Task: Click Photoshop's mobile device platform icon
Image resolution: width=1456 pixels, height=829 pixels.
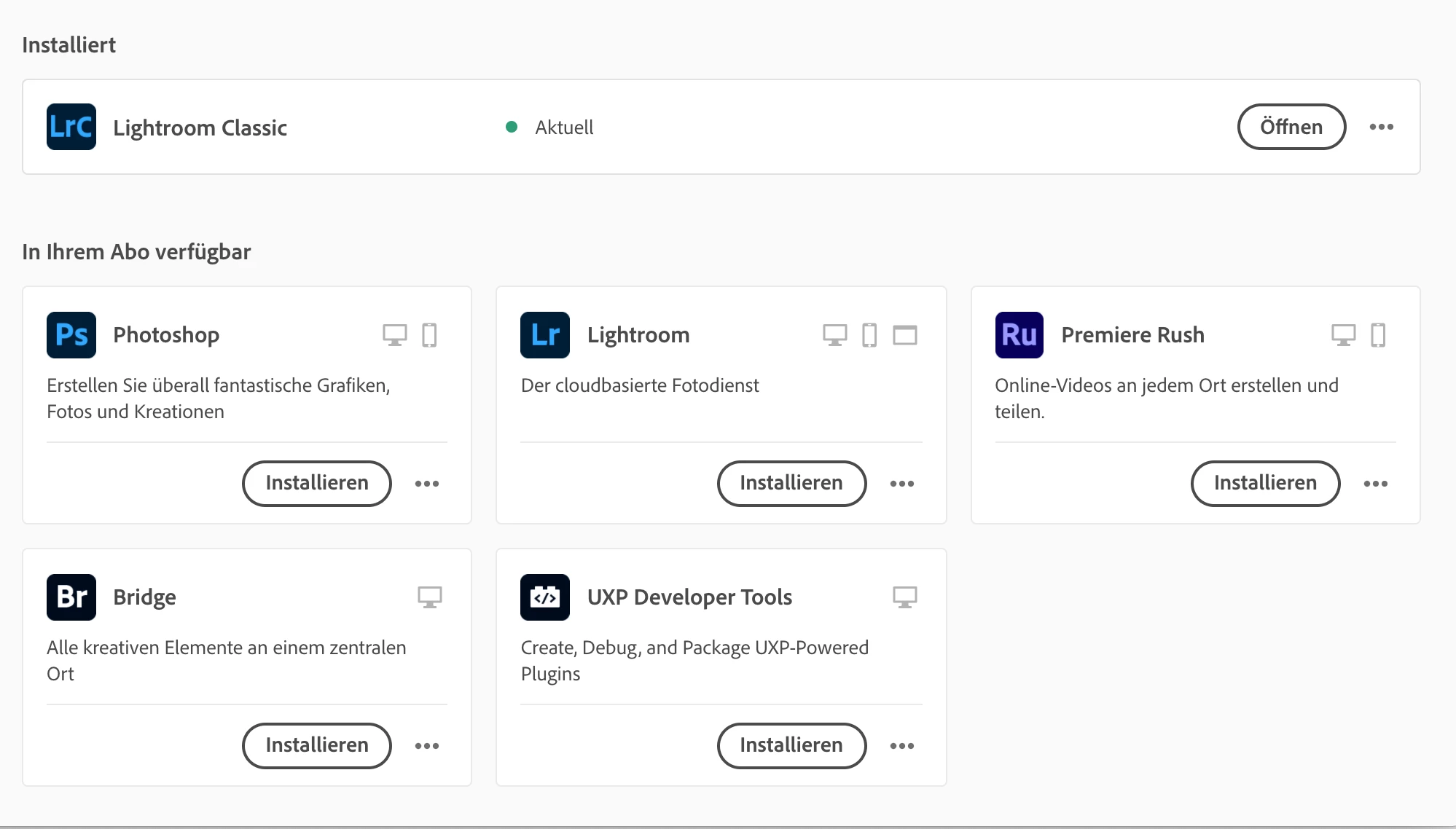Action: (x=429, y=335)
